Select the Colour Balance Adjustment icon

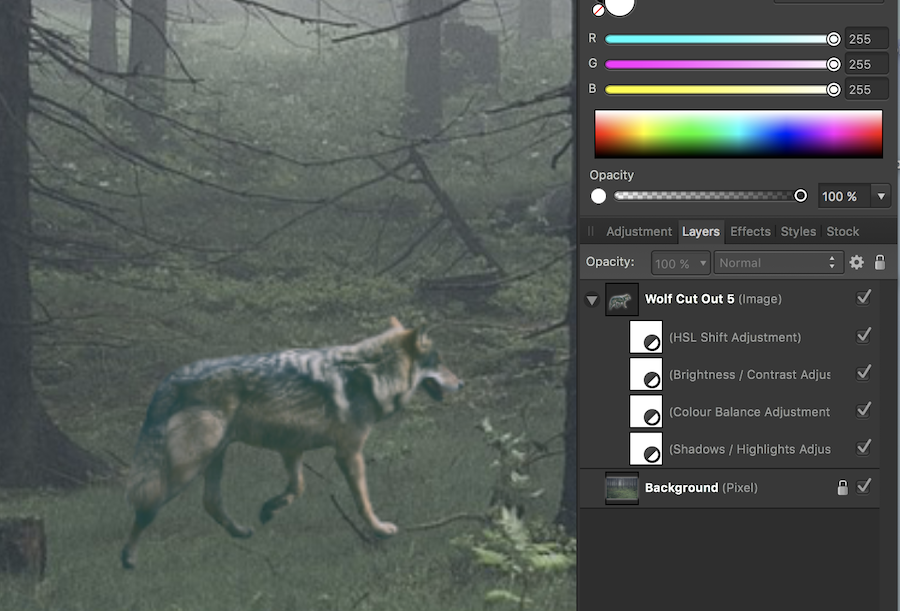(646, 411)
